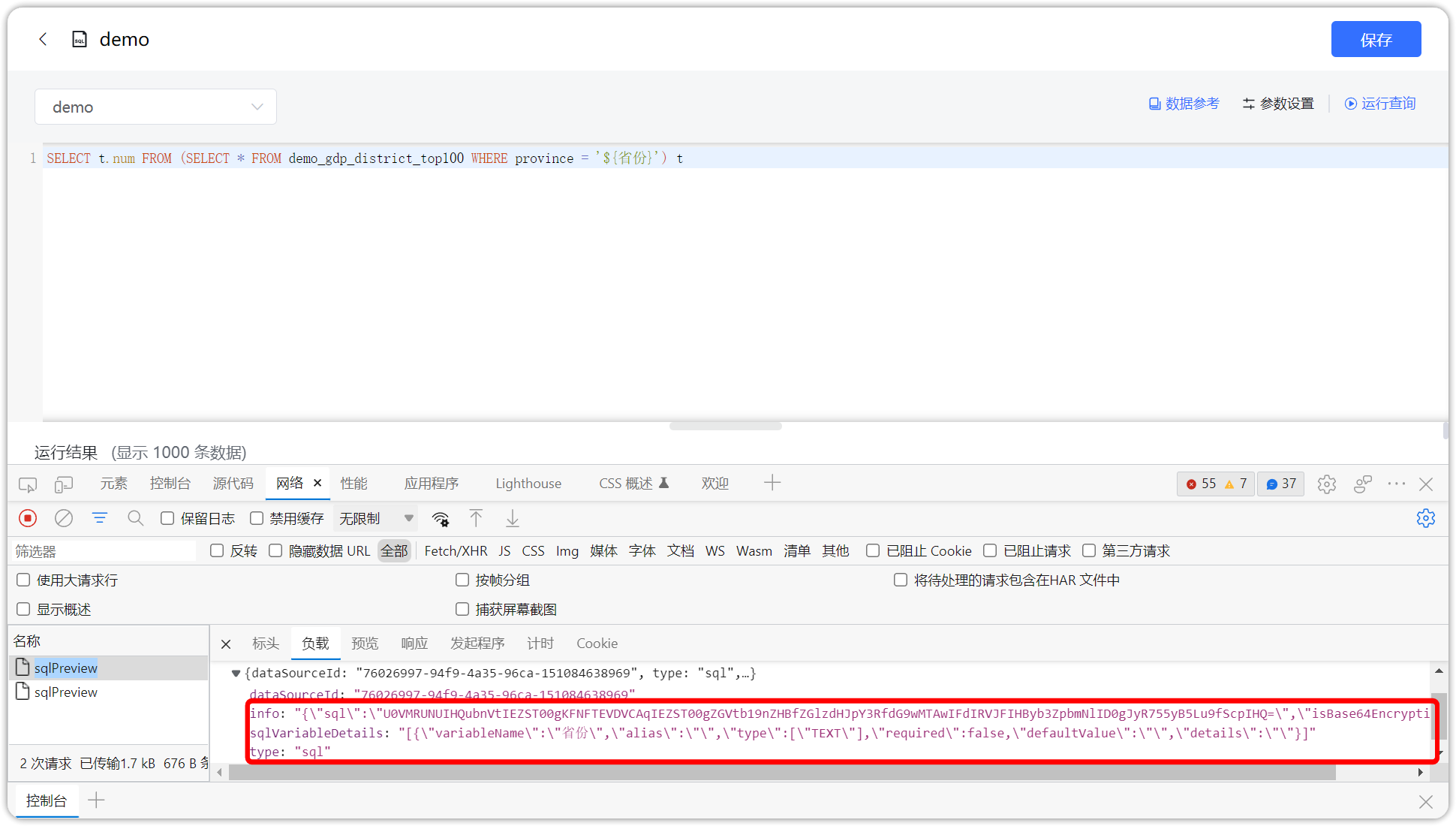Enable HAR pending requests checkbox

[901, 580]
